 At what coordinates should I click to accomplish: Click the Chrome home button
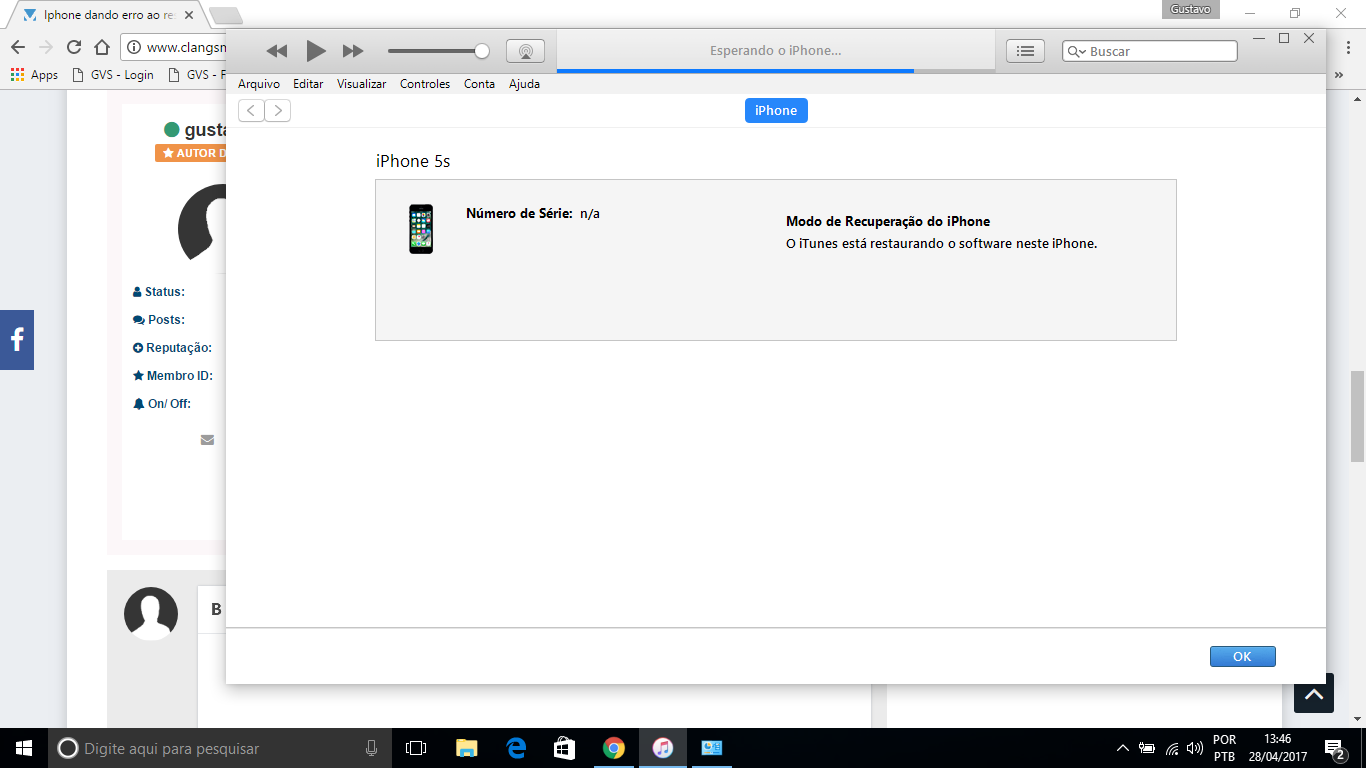[x=101, y=47]
